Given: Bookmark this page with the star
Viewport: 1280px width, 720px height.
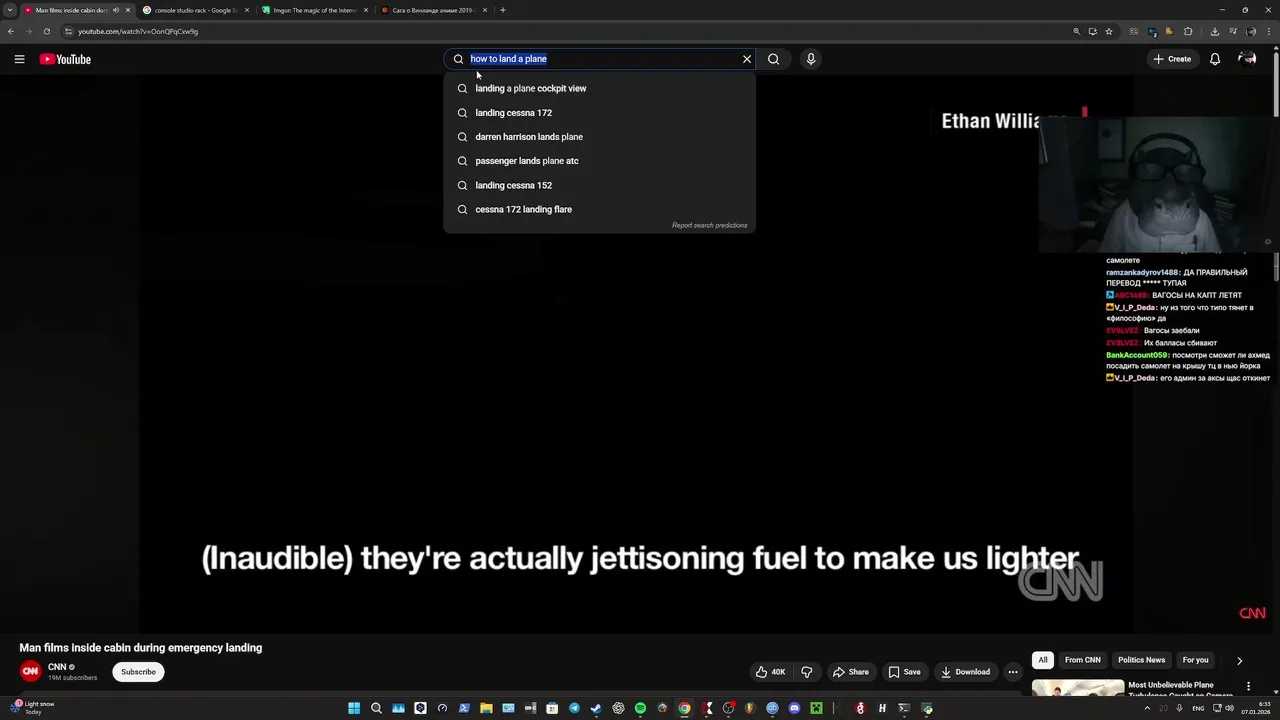Looking at the screenshot, I should pyautogui.click(x=1109, y=31).
